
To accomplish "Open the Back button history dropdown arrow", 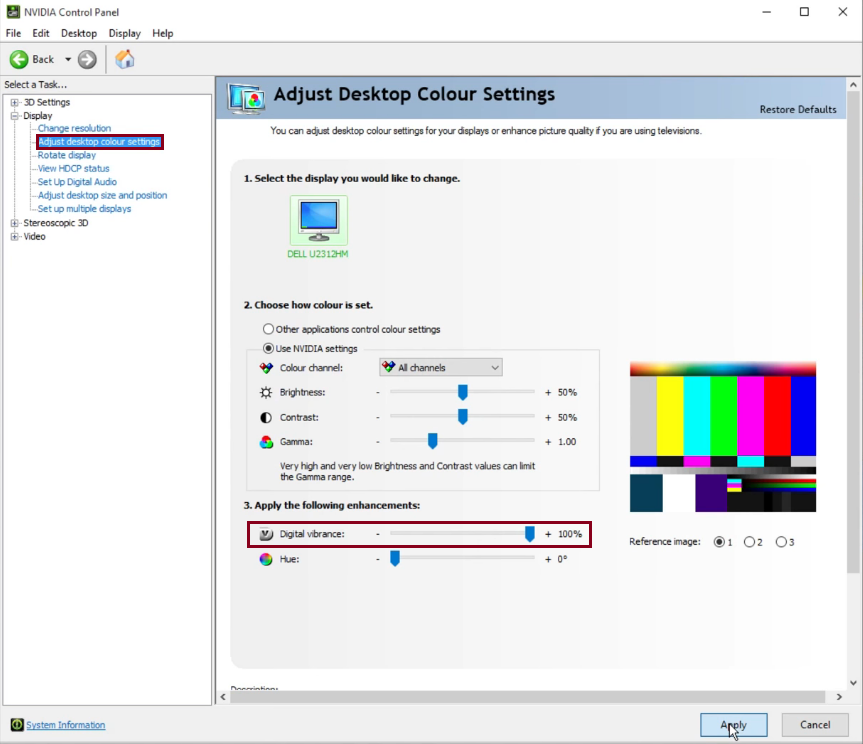I will click(x=68, y=59).
